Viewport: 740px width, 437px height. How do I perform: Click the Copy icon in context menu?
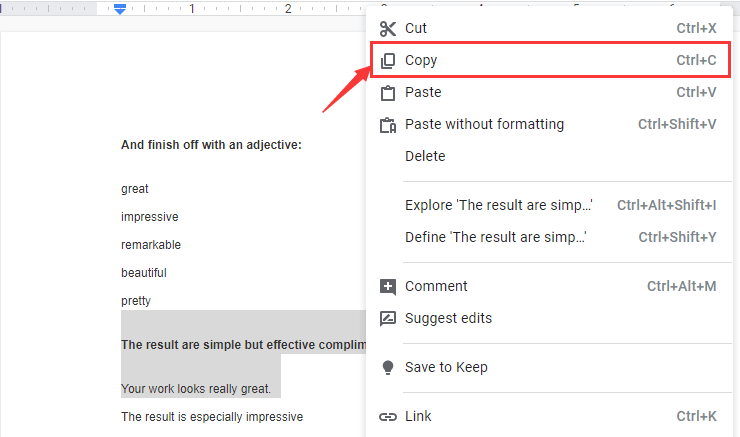pos(388,61)
